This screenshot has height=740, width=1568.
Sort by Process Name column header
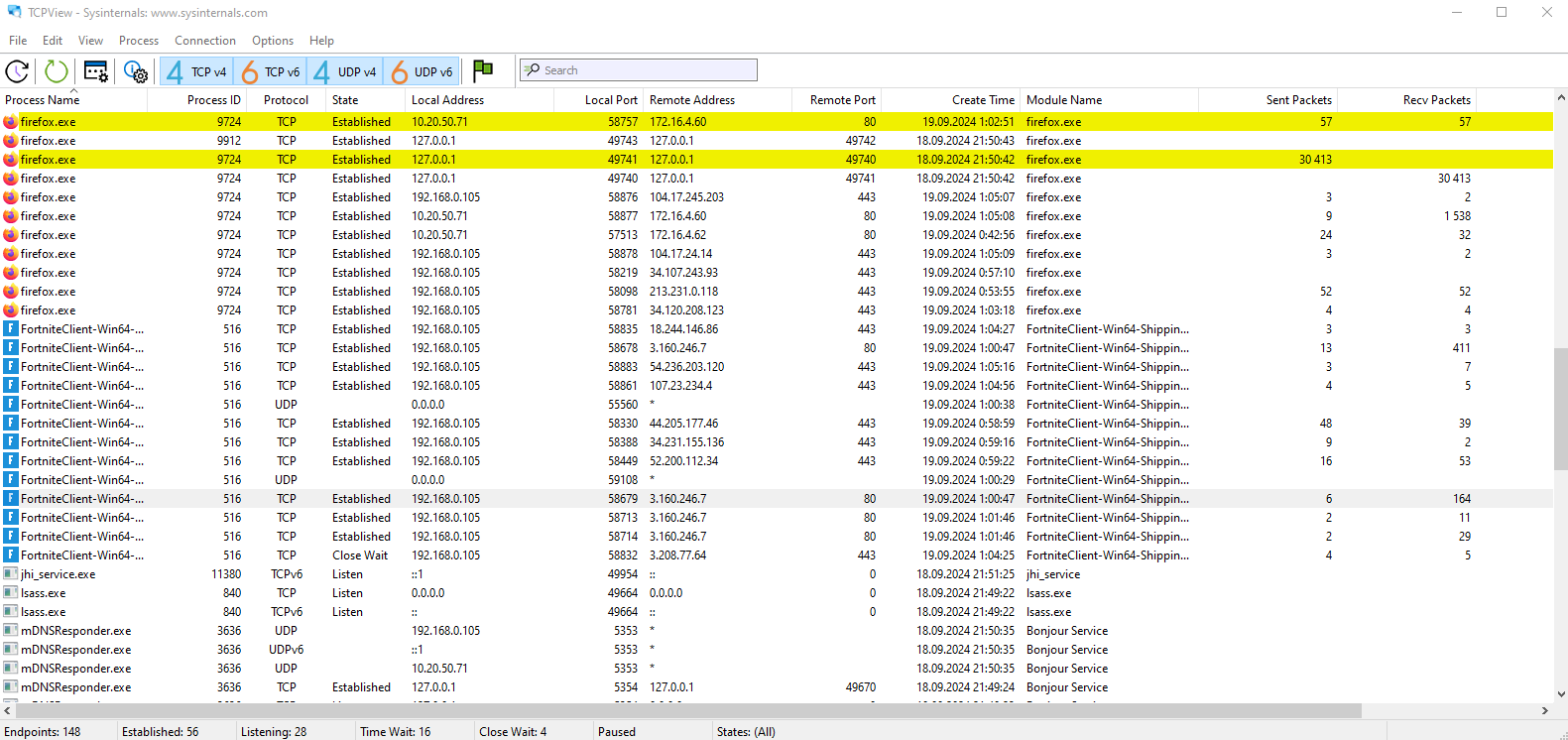tap(43, 100)
